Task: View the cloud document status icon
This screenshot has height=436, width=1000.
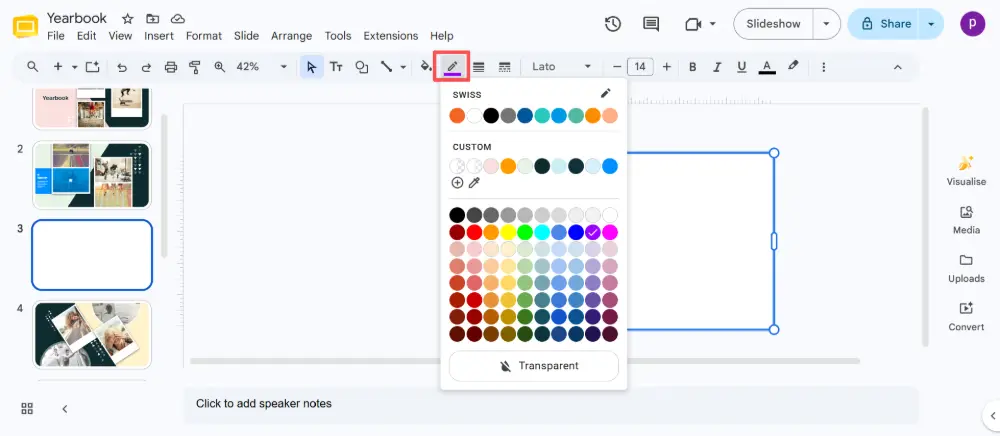Action: [178, 18]
